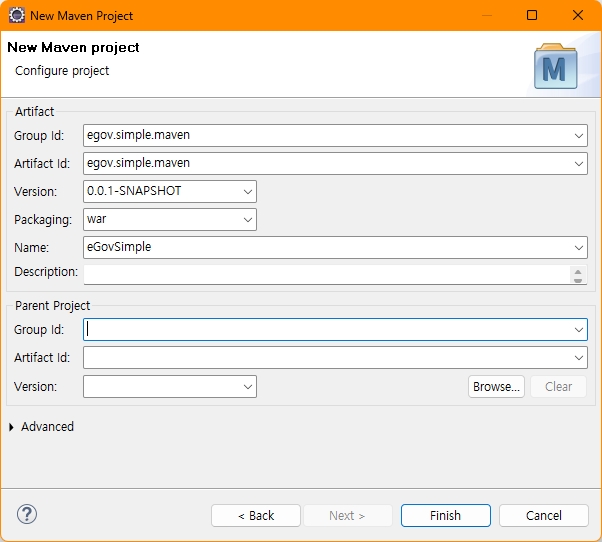This screenshot has height=542, width=602.
Task: Click the Browse... button
Action: [496, 387]
